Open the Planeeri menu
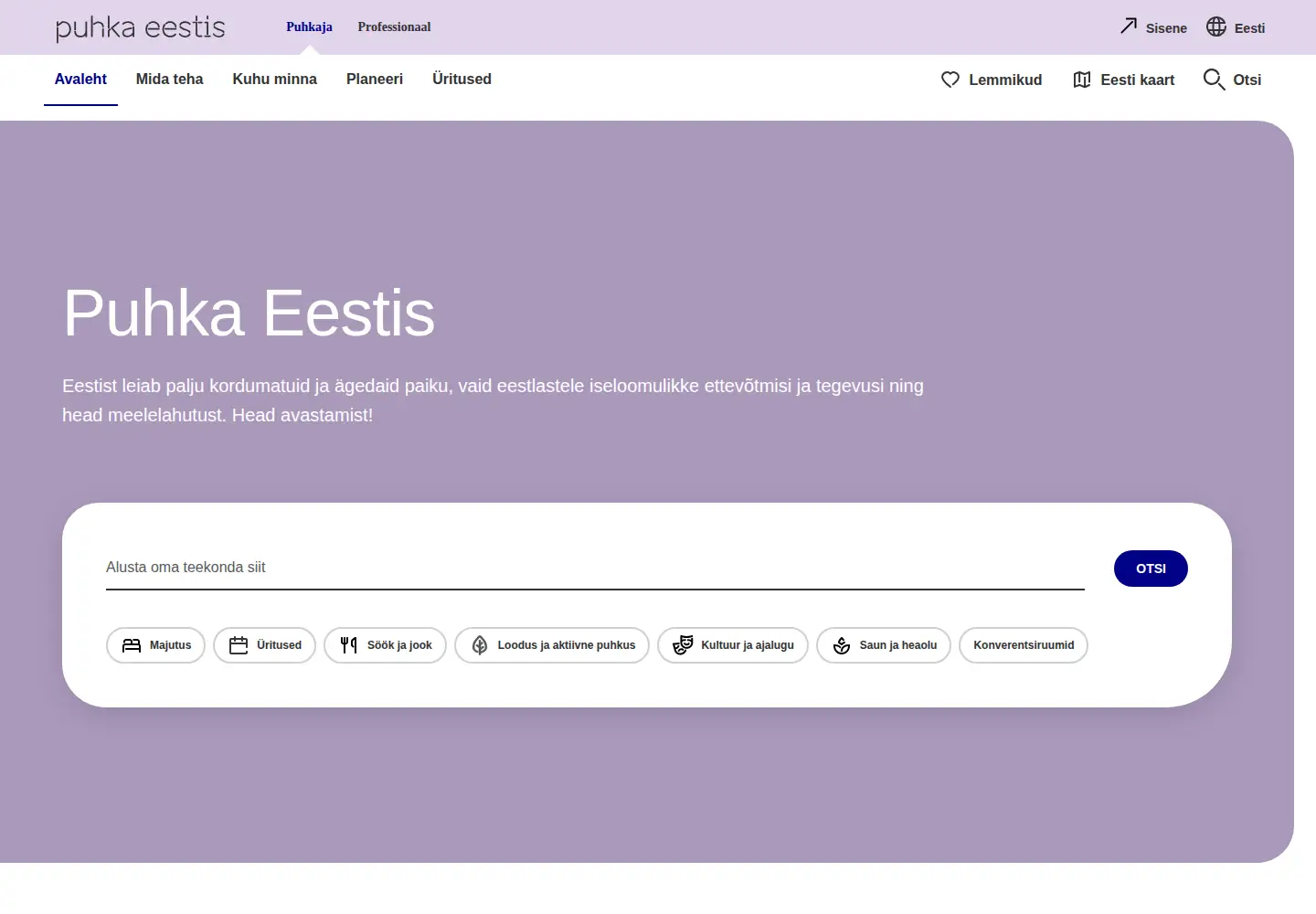This screenshot has width=1316, height=914. (x=375, y=80)
